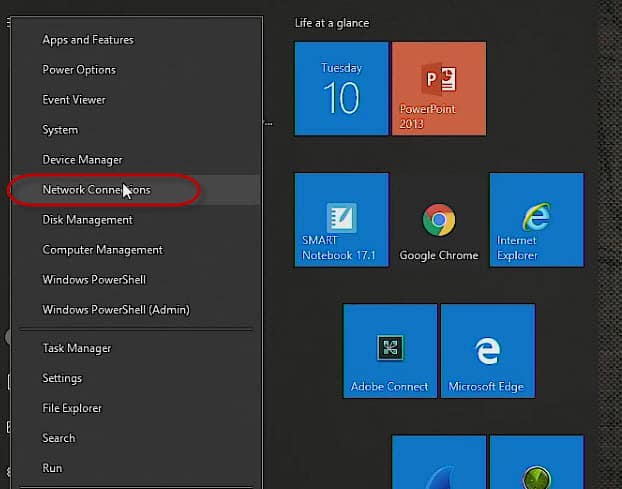
Task: Open Apps and Features
Action: pos(136,40)
